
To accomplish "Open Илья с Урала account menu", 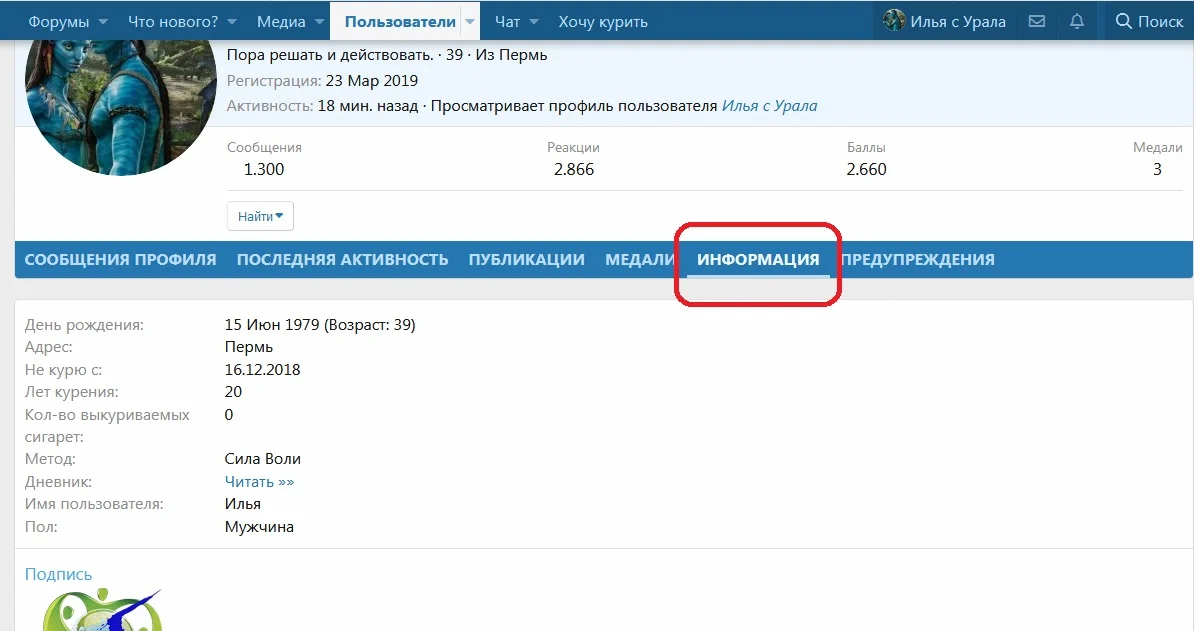I will click(x=944, y=21).
